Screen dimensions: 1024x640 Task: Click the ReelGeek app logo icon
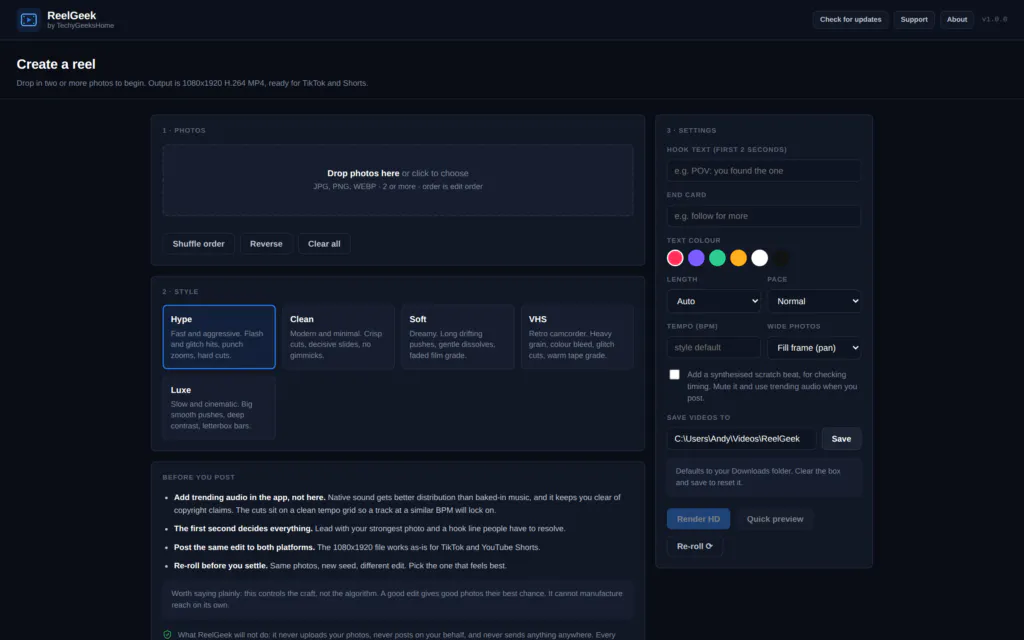[x=28, y=20]
